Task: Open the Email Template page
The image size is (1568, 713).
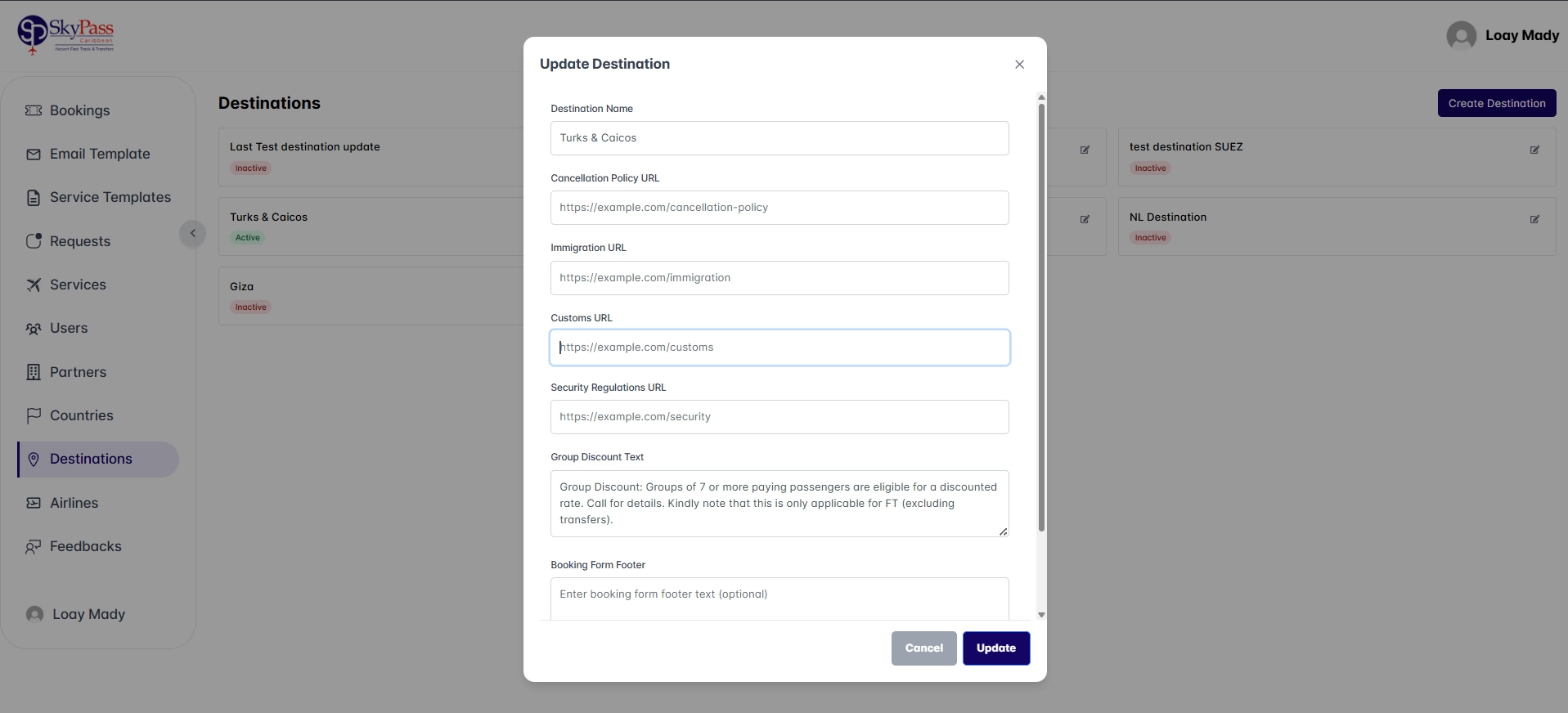Action: click(98, 154)
